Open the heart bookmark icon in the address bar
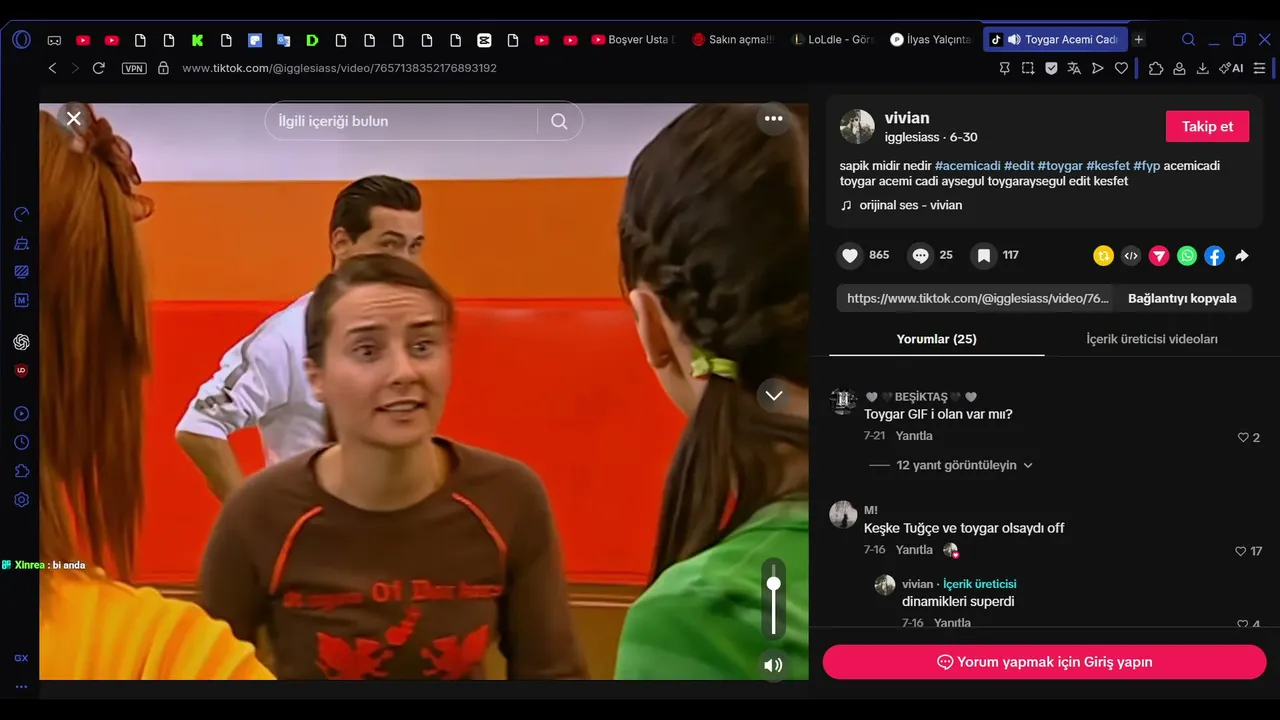This screenshot has width=1280, height=720. 1121,68
